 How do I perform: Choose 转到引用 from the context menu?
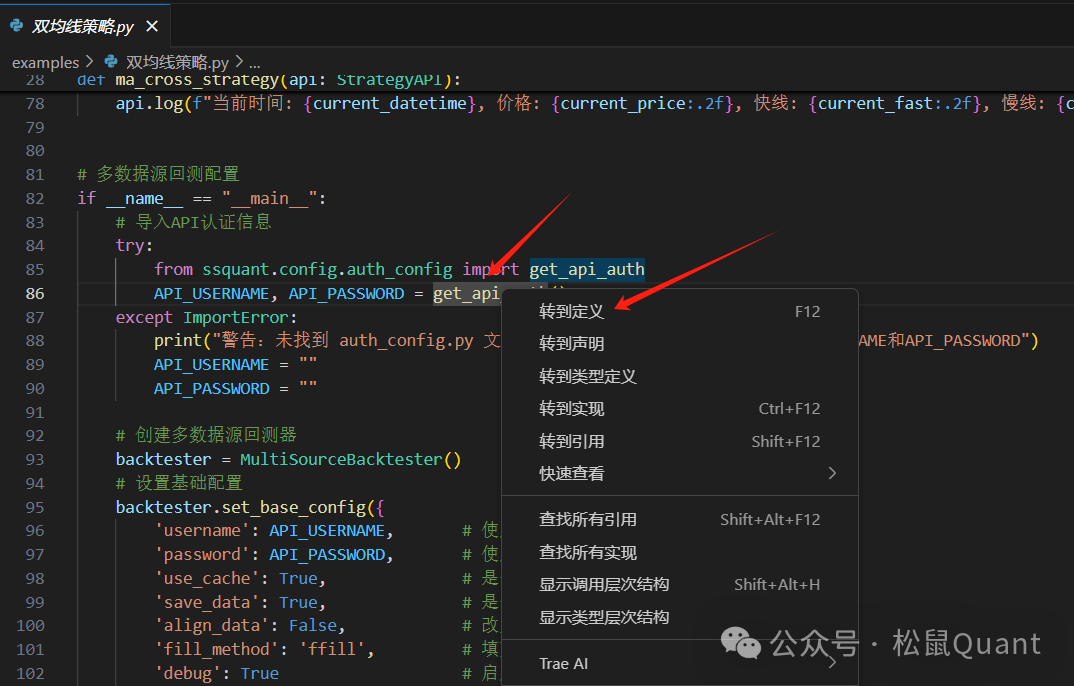(x=572, y=442)
